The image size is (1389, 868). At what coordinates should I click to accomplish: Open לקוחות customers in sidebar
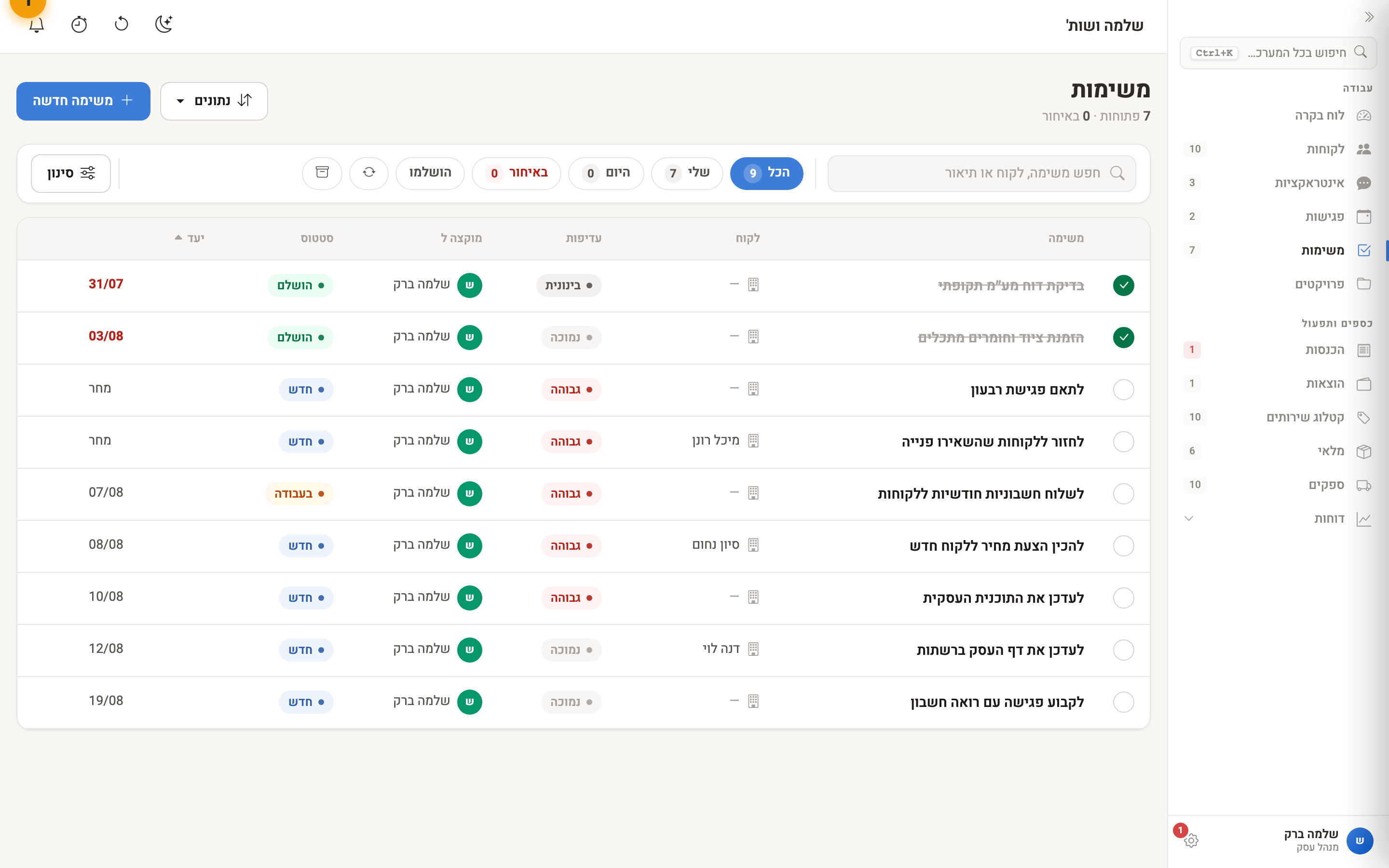[1279, 149]
